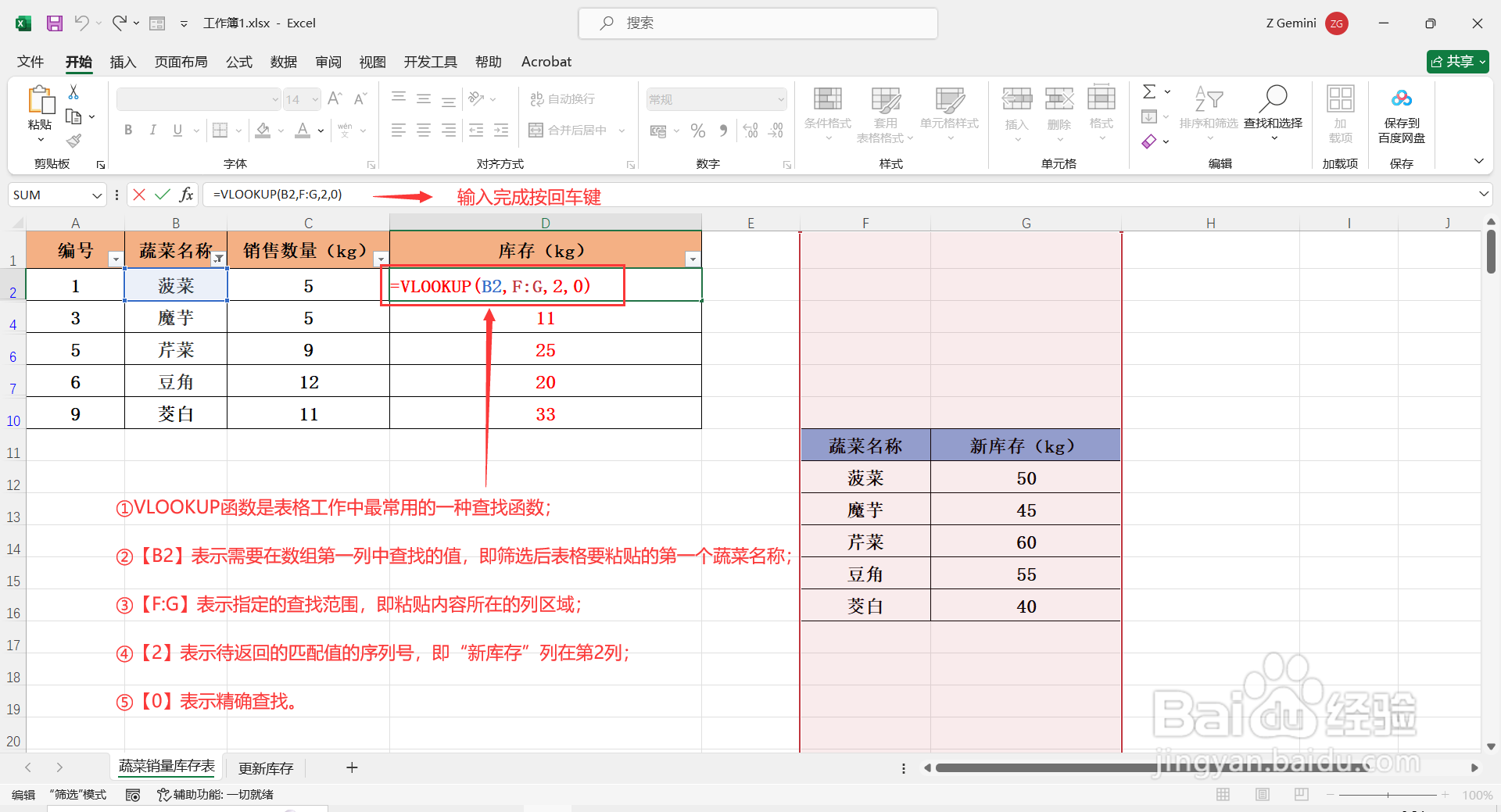Click the Format Painter brush icon

73,141
